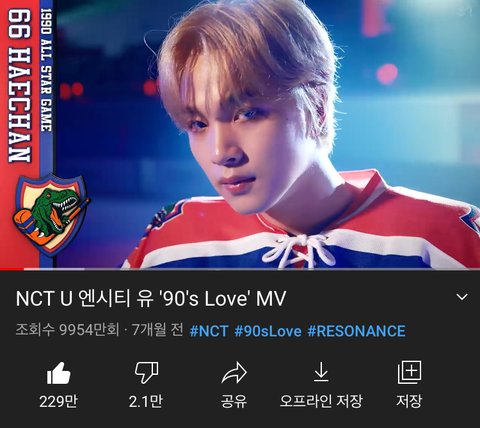Image resolution: width=480 pixels, height=428 pixels.
Task: Open the #RESONANCE hashtag link
Action: tap(356, 331)
